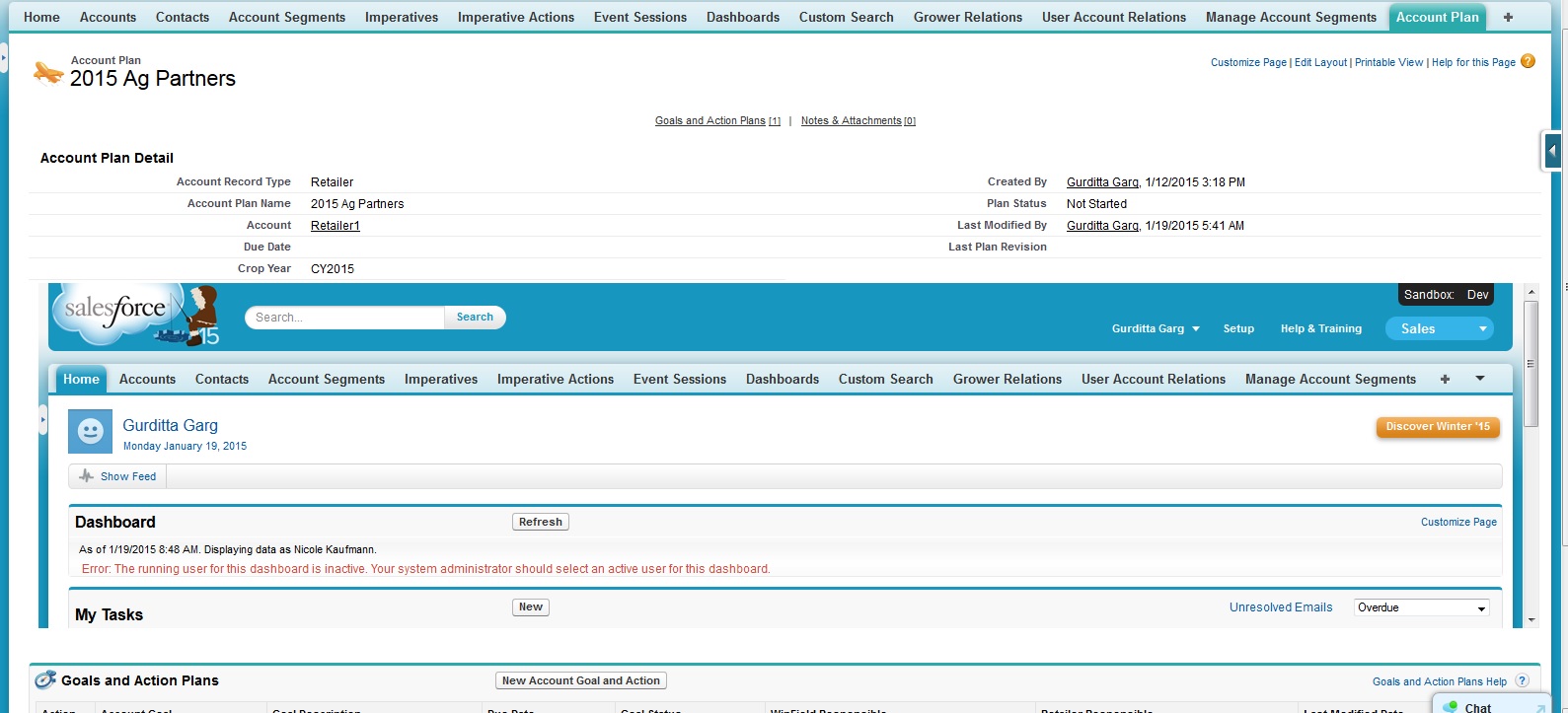Screen dimensions: 1568x713
Task: Click the plus icon in the embedded tab bar
Action: pos(1445,379)
